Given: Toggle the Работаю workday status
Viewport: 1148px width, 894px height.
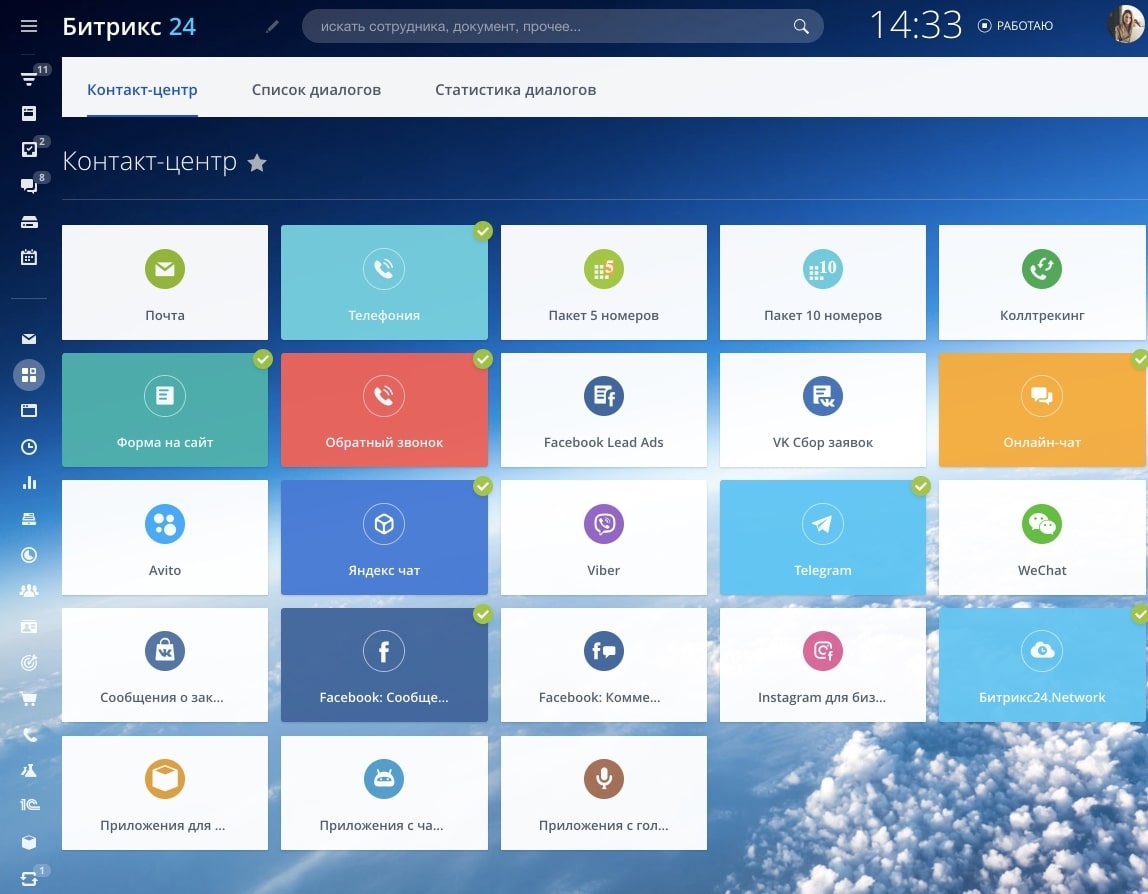Looking at the screenshot, I should [x=1015, y=26].
